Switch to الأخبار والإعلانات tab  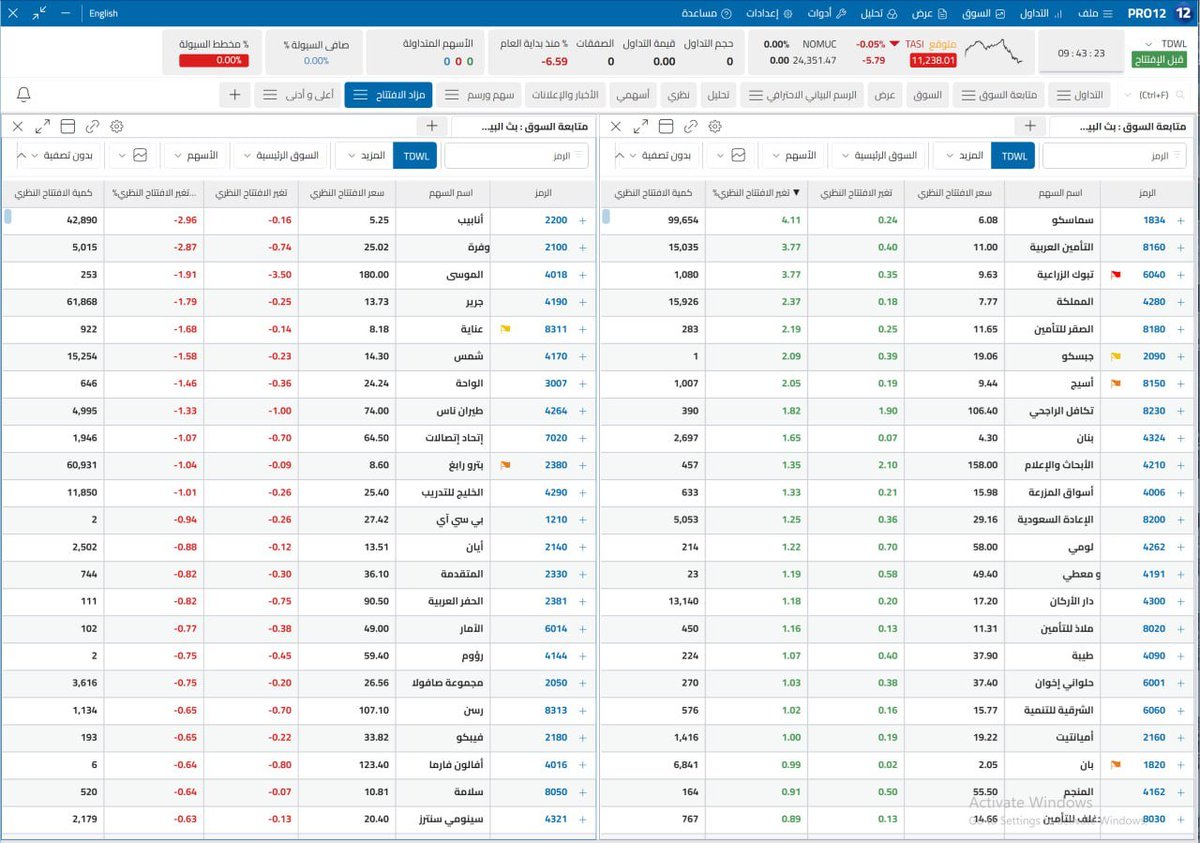click(566, 95)
